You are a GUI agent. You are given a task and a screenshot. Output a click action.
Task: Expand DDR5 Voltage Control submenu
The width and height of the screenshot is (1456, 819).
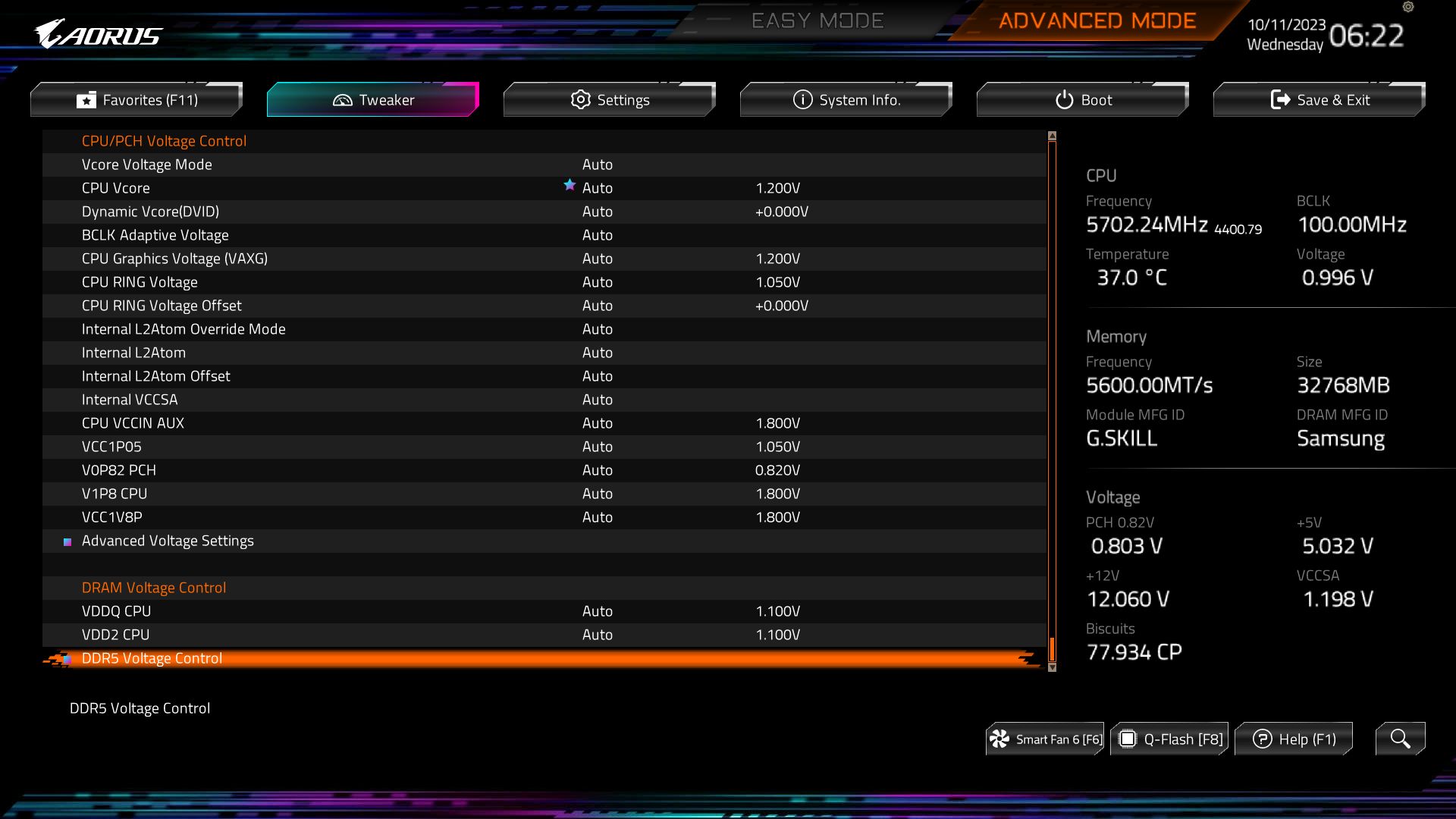click(544, 658)
